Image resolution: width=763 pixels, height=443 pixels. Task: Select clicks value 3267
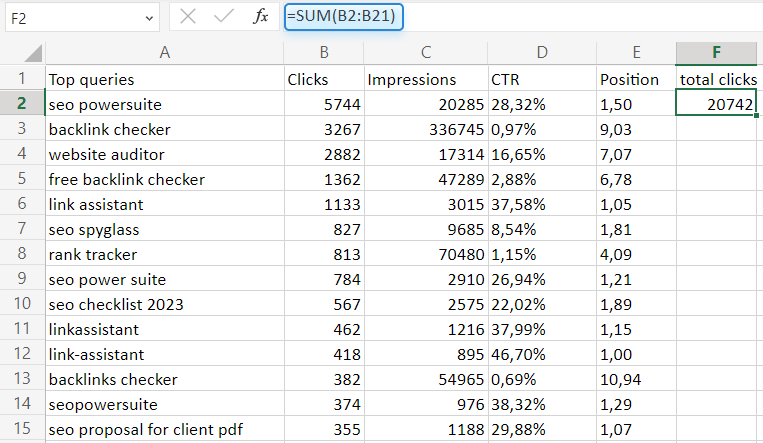(324, 129)
